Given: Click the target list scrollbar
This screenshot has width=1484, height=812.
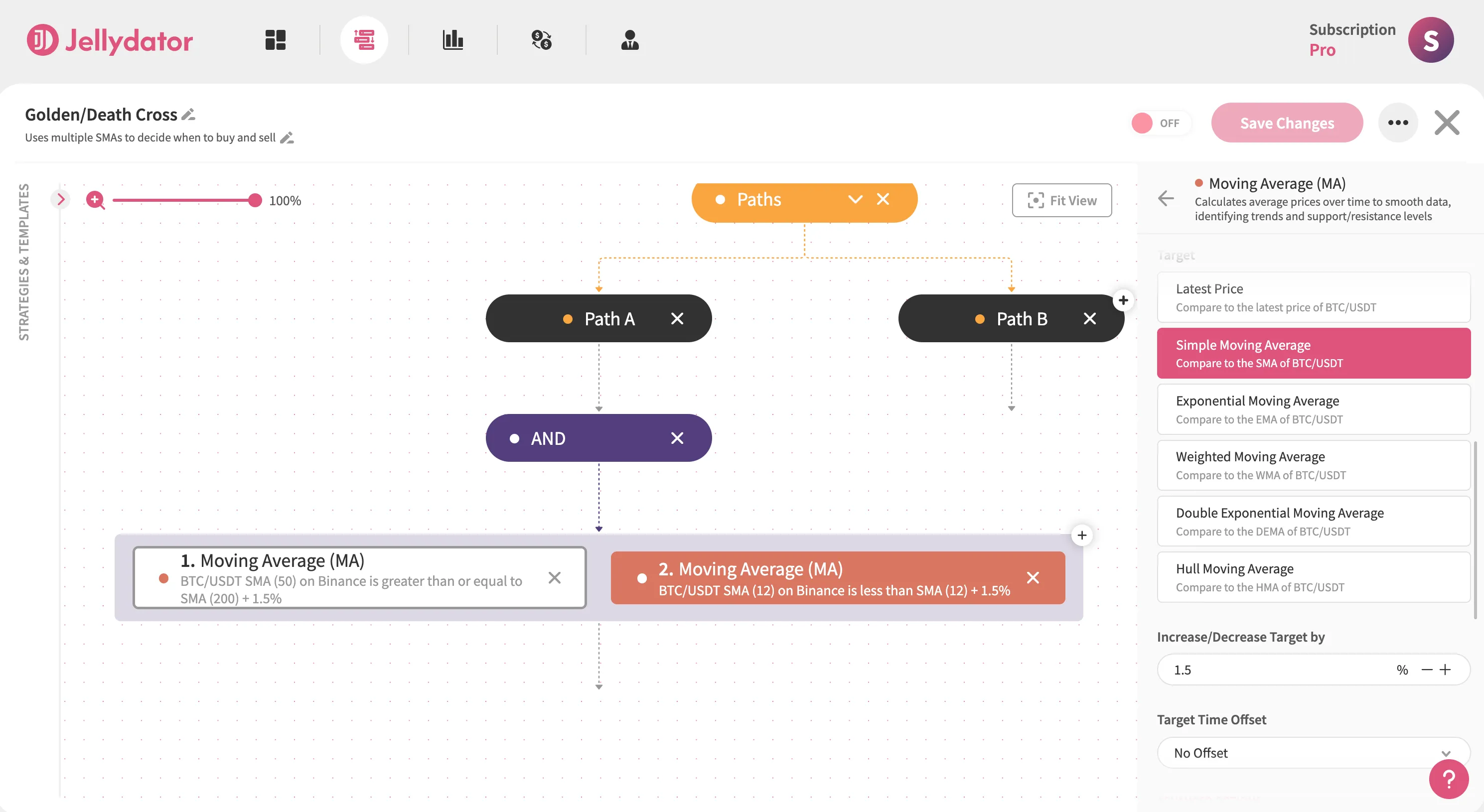Looking at the screenshot, I should point(1476,530).
